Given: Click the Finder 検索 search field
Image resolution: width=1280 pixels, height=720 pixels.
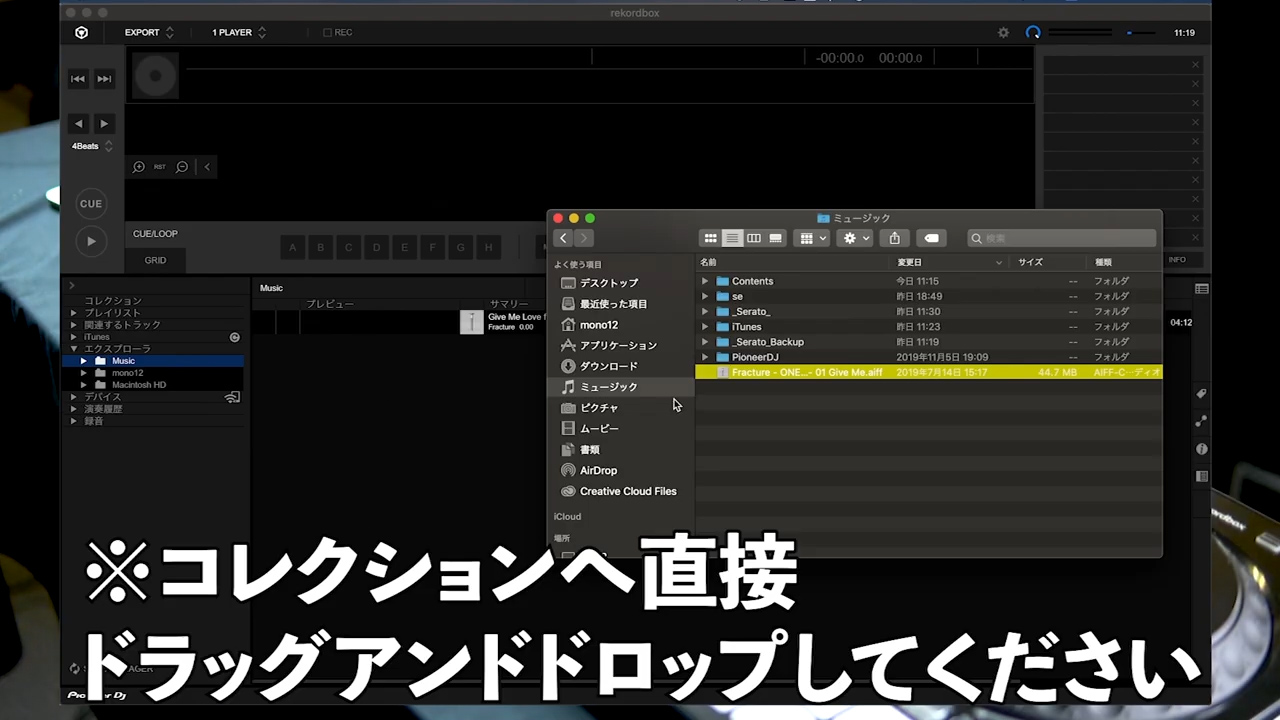Looking at the screenshot, I should click(x=1062, y=238).
